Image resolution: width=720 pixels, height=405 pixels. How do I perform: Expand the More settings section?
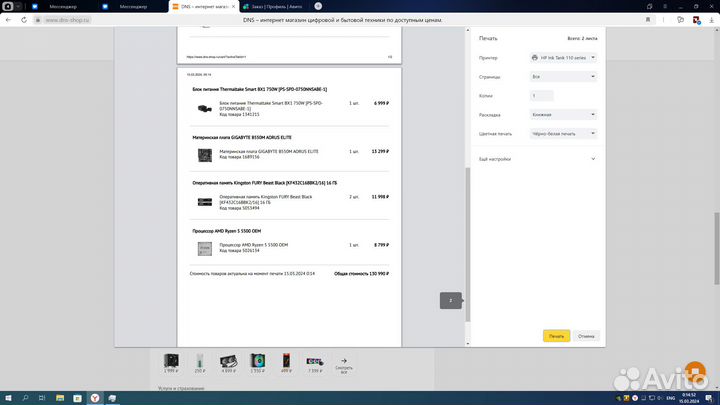coord(537,159)
